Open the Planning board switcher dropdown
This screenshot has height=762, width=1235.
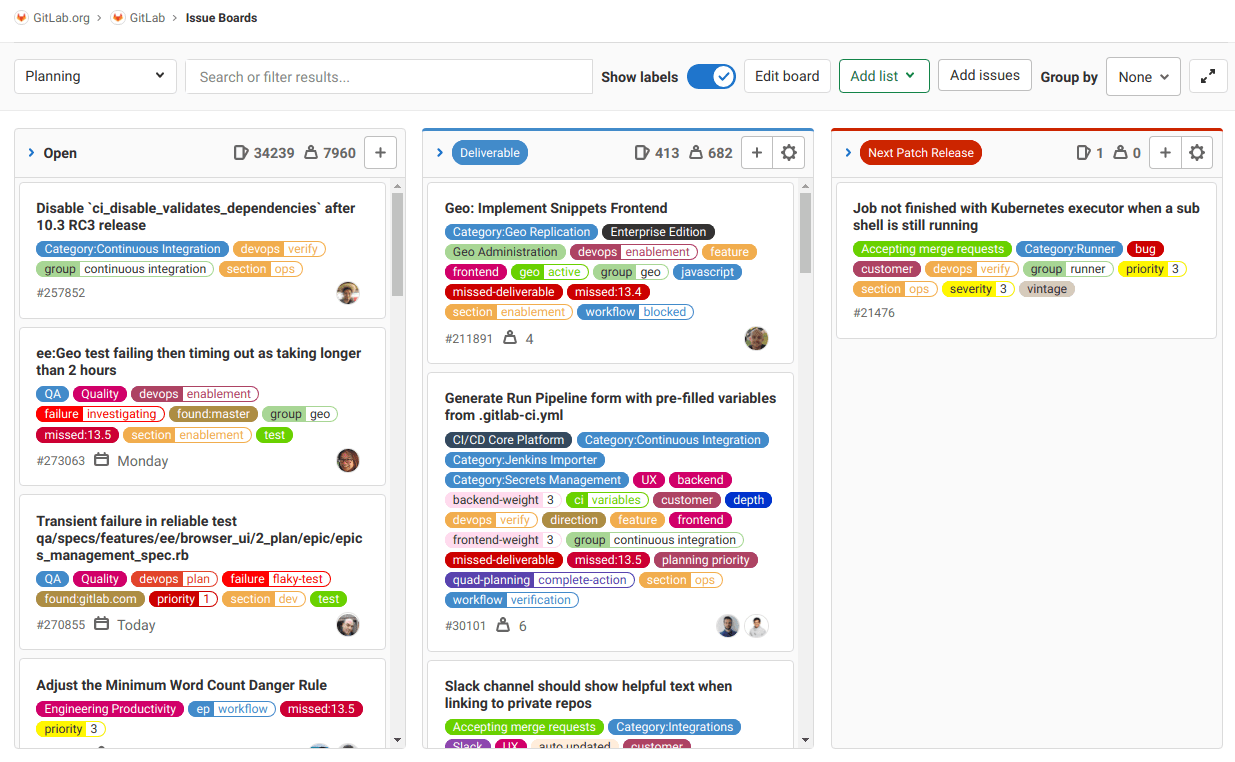(x=95, y=75)
